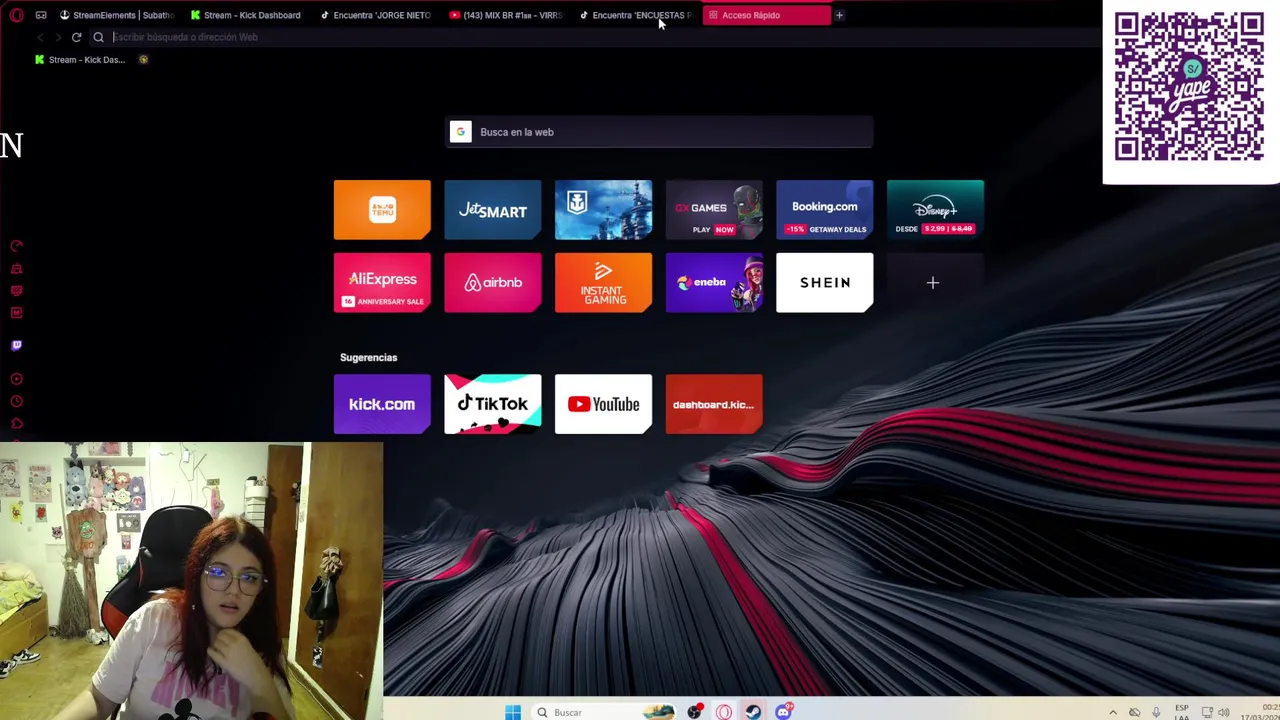Open the ESP LAA language switcher

click(1182, 713)
